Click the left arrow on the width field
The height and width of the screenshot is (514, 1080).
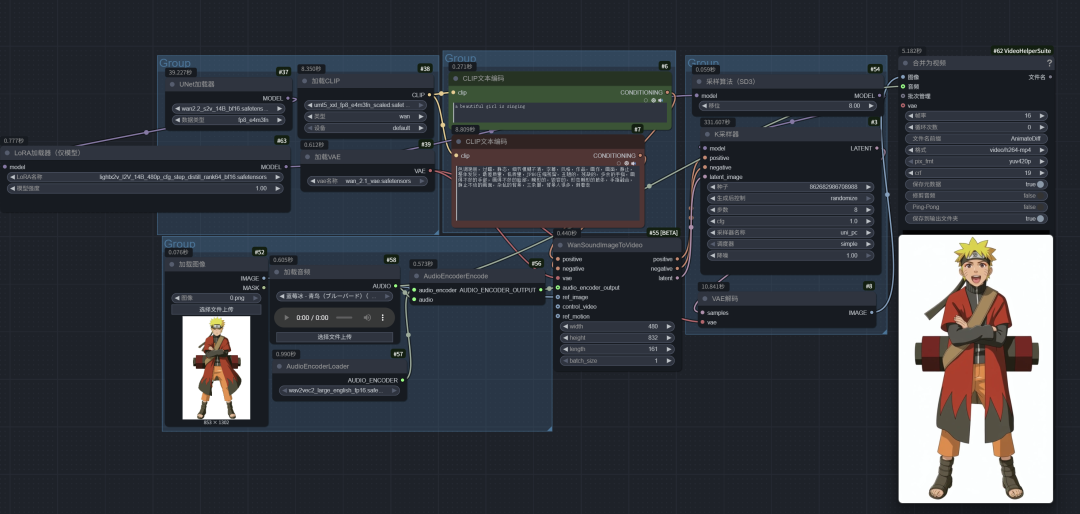565,326
